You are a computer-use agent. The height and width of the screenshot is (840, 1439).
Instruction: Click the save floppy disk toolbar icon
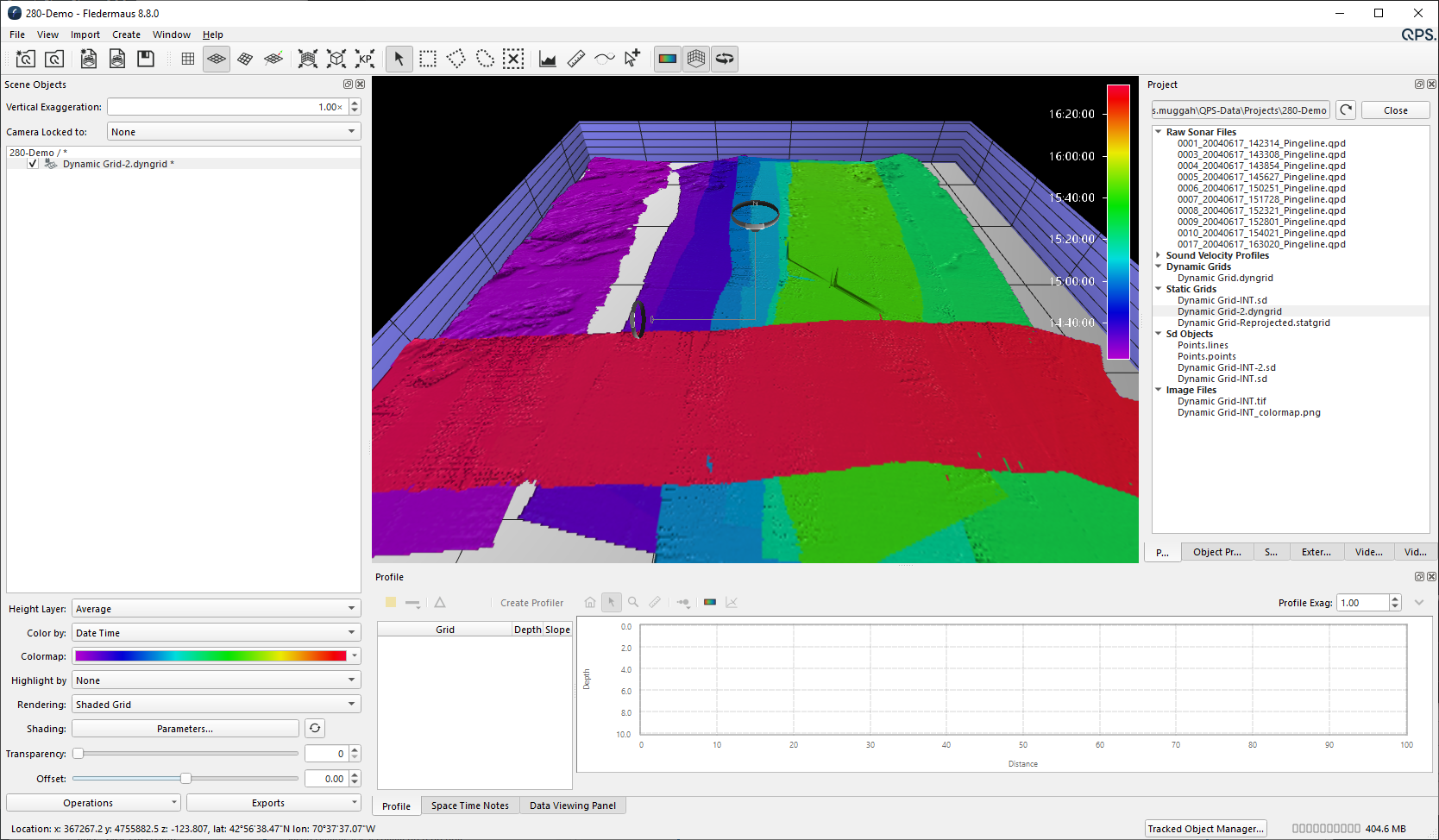click(146, 59)
